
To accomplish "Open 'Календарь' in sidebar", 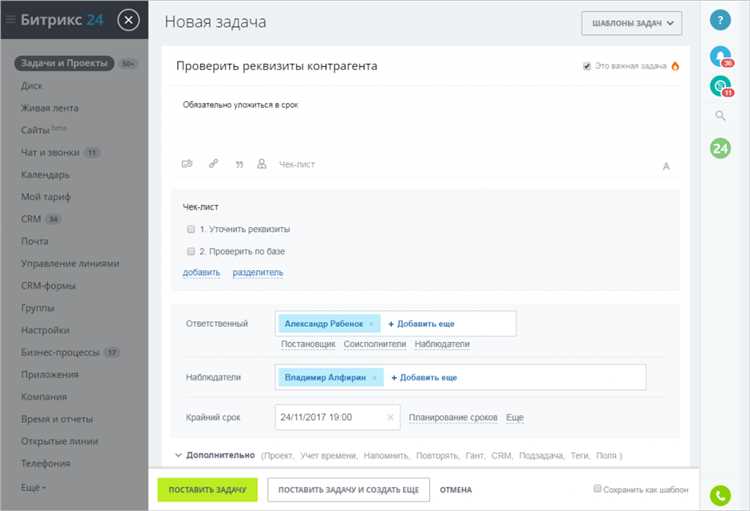I will click(45, 175).
